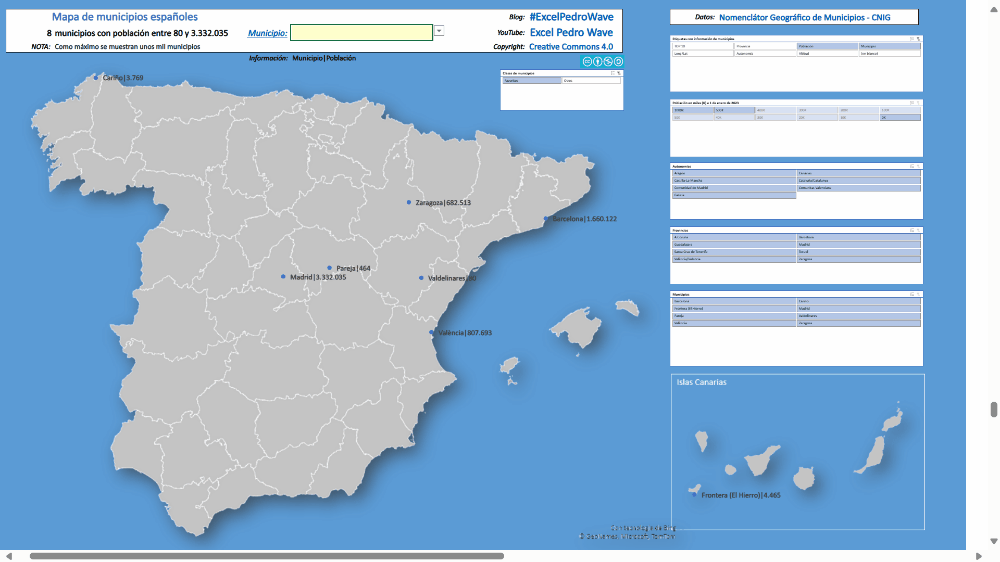1000x562 pixels.
Task: Open the #ExcelPedroWave blog link
Action: tap(571, 17)
